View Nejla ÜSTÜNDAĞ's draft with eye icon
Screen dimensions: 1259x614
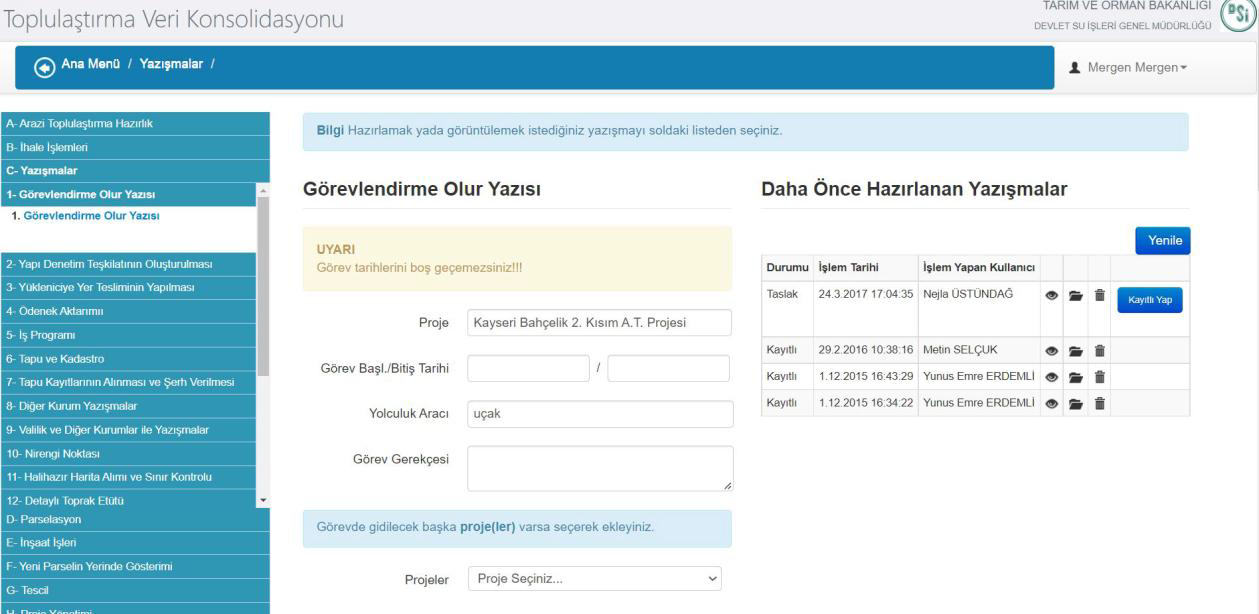pos(1051,296)
